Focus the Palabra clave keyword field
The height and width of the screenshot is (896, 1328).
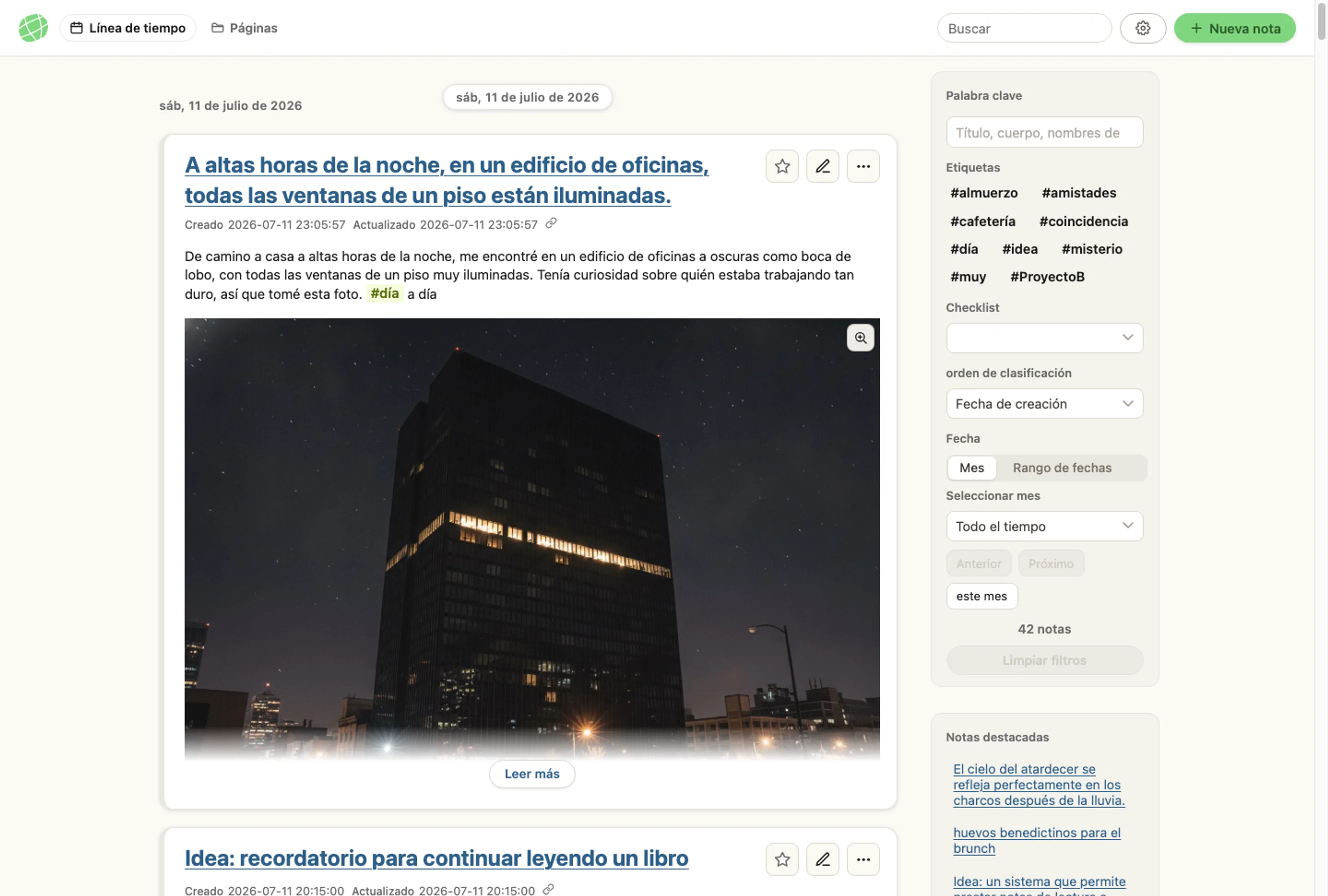pyautogui.click(x=1044, y=132)
